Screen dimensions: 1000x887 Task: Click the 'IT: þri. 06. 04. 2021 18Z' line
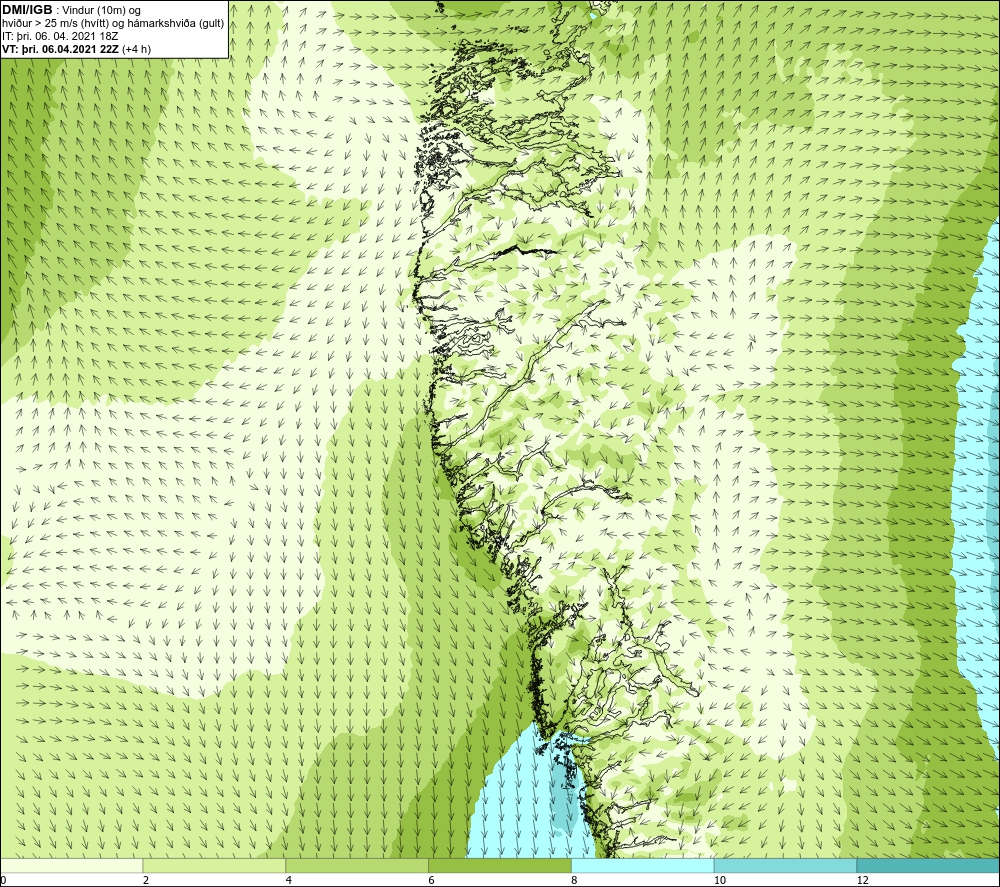60,36
